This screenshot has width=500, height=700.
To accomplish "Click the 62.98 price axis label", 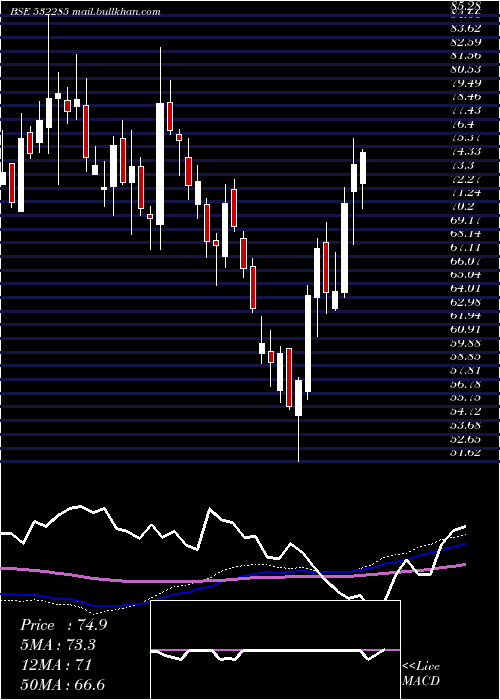I will tap(466, 302).
